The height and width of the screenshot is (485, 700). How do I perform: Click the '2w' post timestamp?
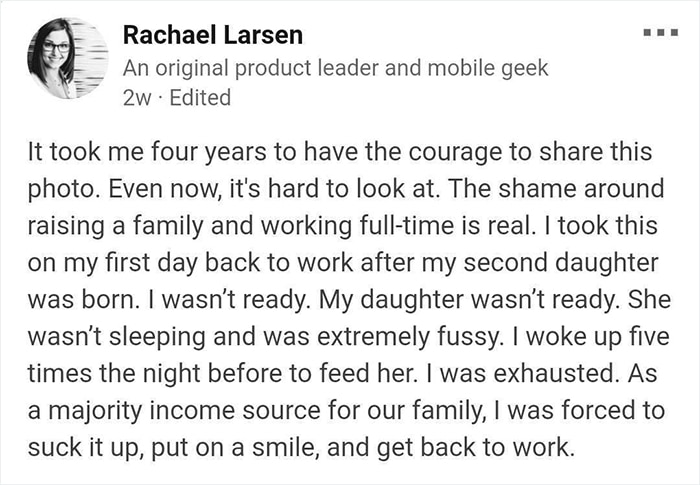tap(137, 98)
